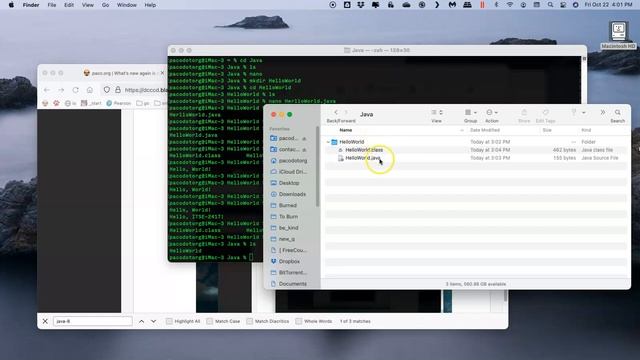Screen dimensions: 640x360
Task: Select Desktop in the Finder sidebar
Action: (x=289, y=183)
